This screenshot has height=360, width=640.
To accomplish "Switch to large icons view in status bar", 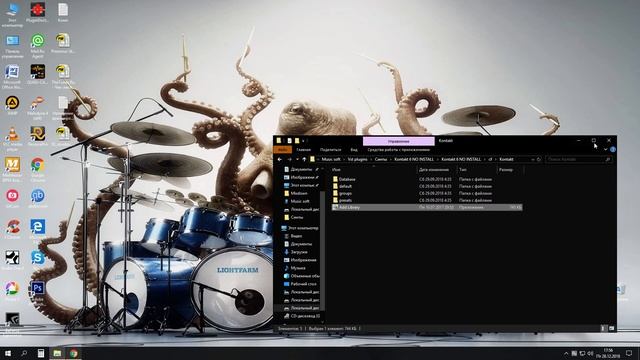I will point(611,328).
